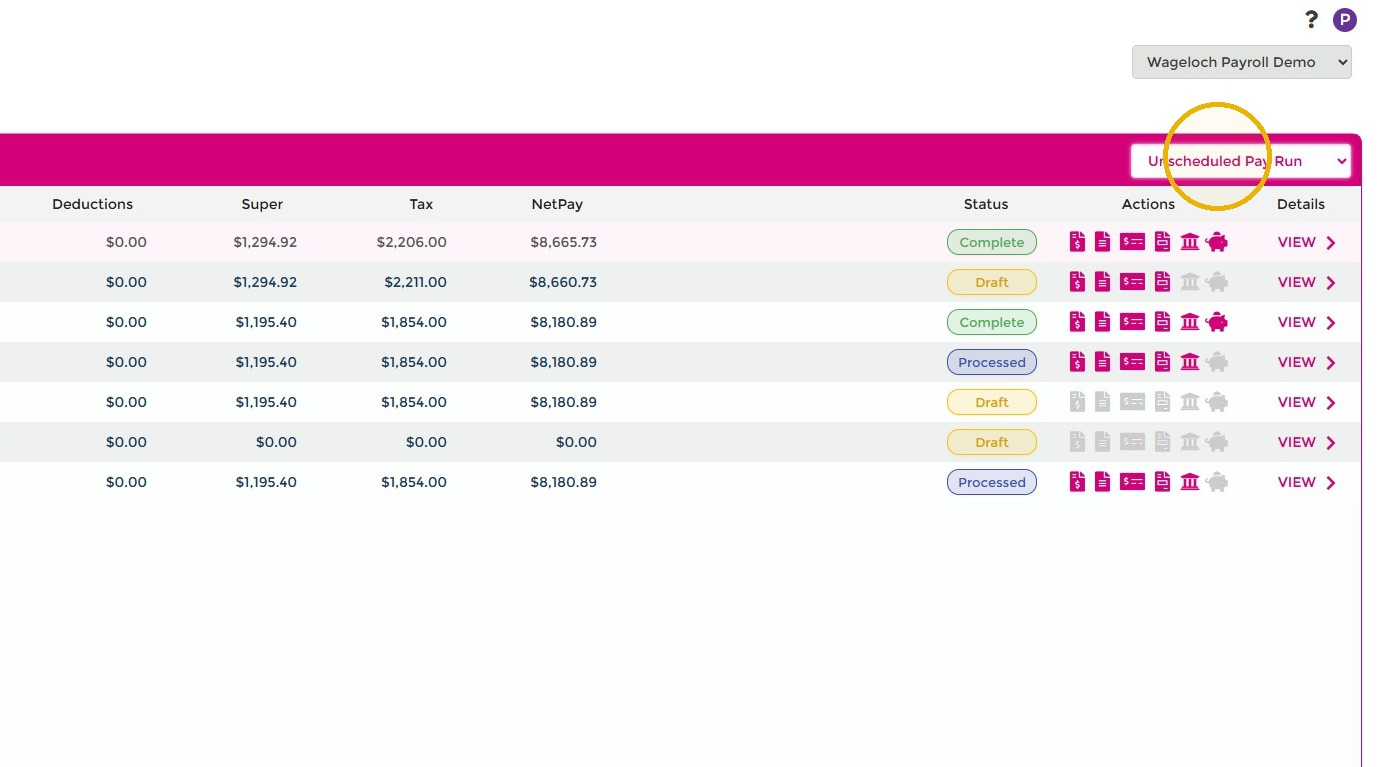Screen dimensions: 1377x767
Task: Click piggy bank icon in second Complete row
Action: (1217, 322)
